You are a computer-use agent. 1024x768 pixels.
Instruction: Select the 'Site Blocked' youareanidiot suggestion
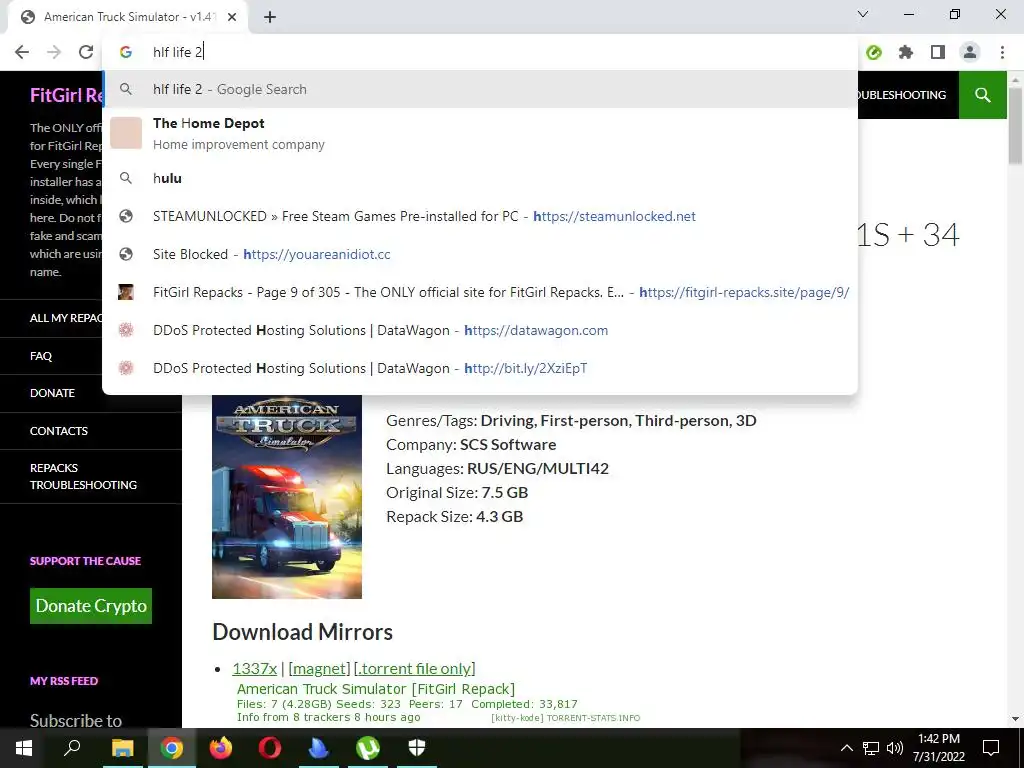[480, 254]
